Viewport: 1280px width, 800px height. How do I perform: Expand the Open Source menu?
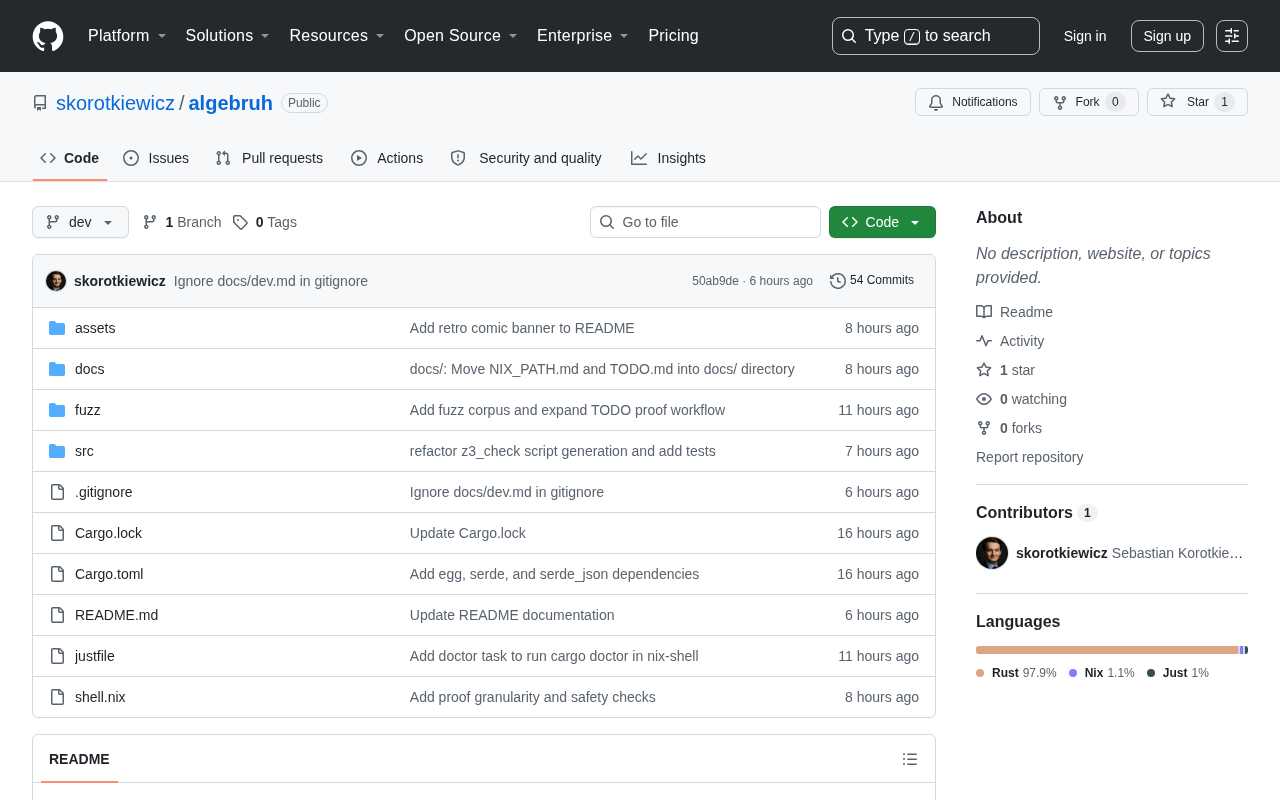point(461,36)
